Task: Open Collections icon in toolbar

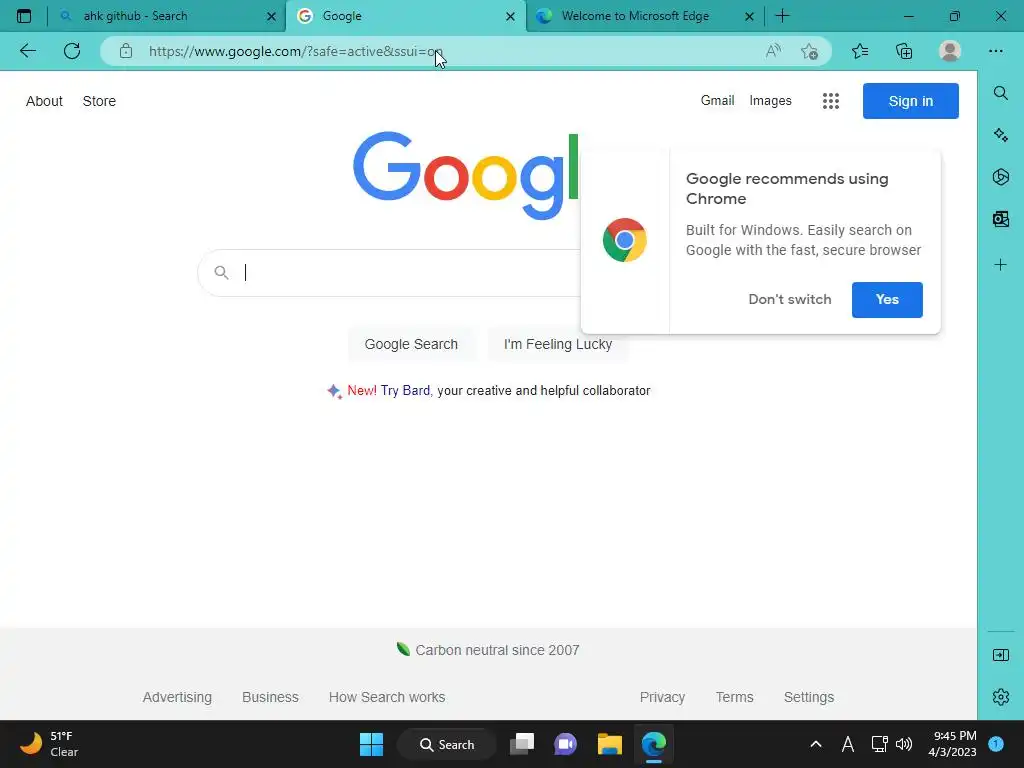Action: pos(904,51)
